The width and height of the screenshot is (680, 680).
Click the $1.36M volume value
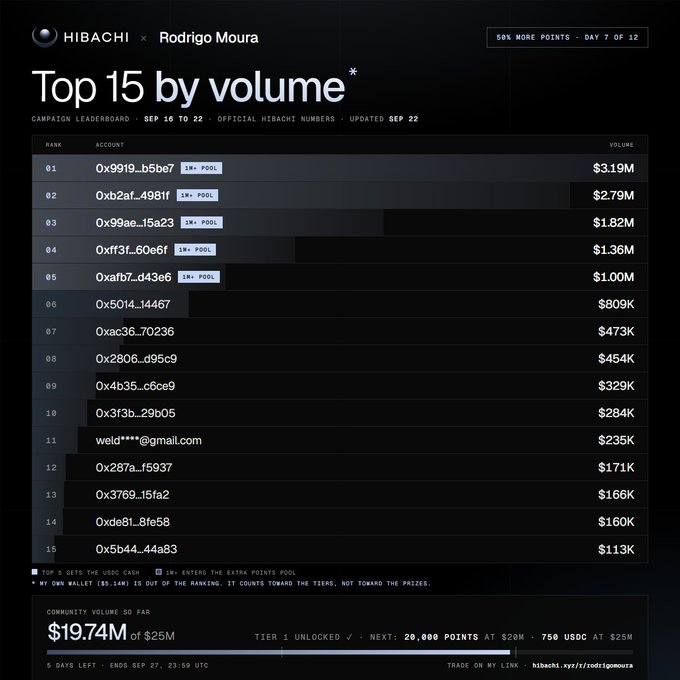[x=614, y=250]
